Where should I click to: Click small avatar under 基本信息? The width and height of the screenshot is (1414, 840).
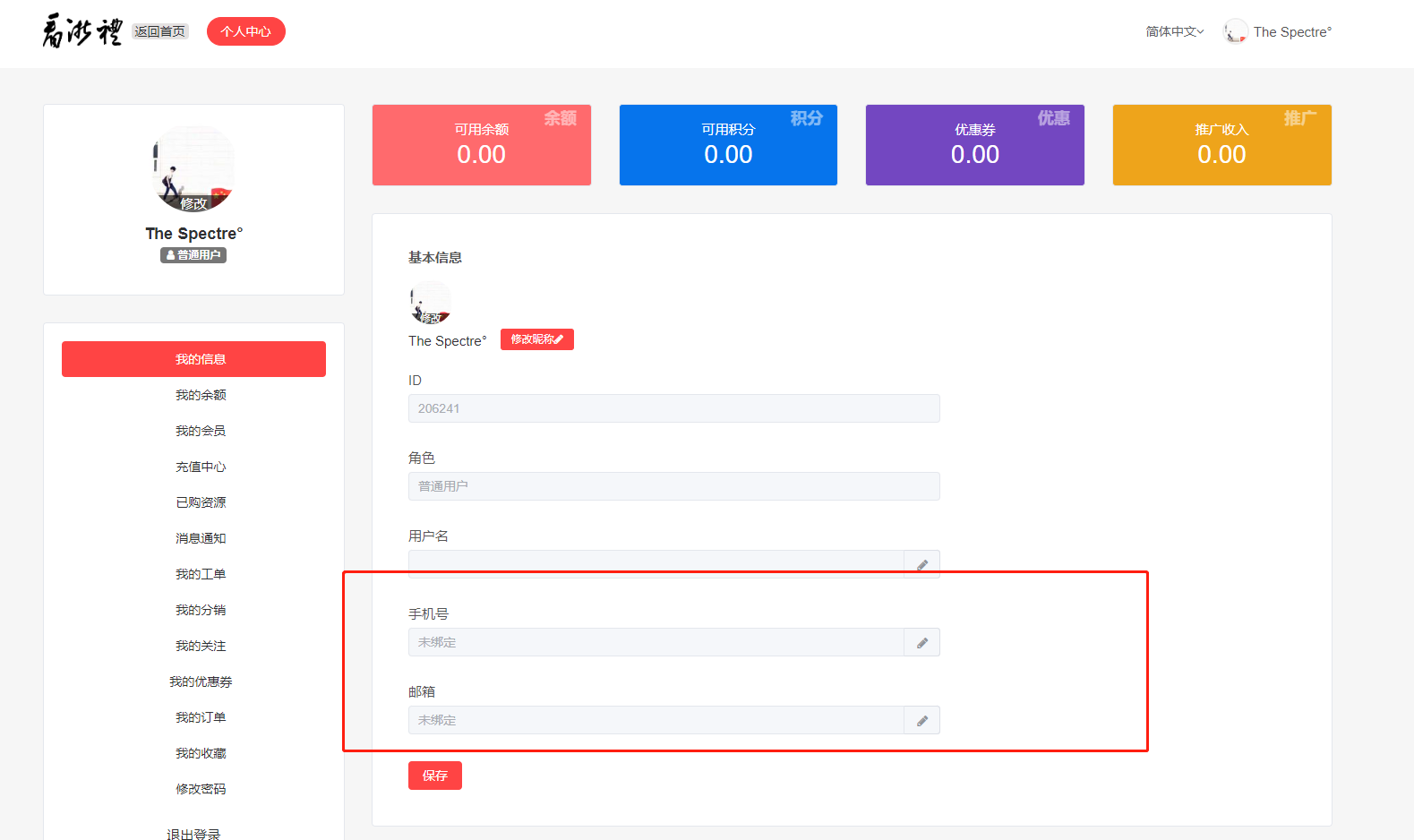(x=431, y=303)
